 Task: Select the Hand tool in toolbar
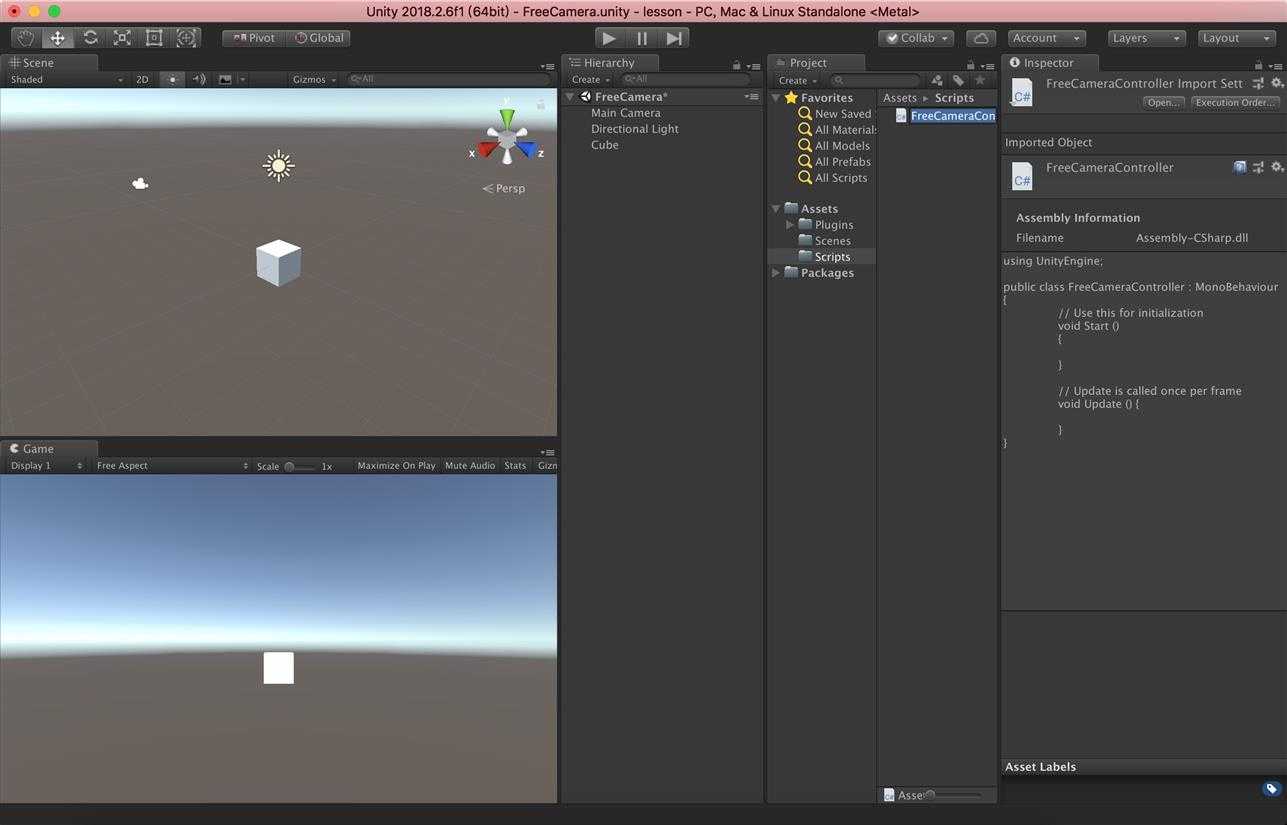point(26,38)
